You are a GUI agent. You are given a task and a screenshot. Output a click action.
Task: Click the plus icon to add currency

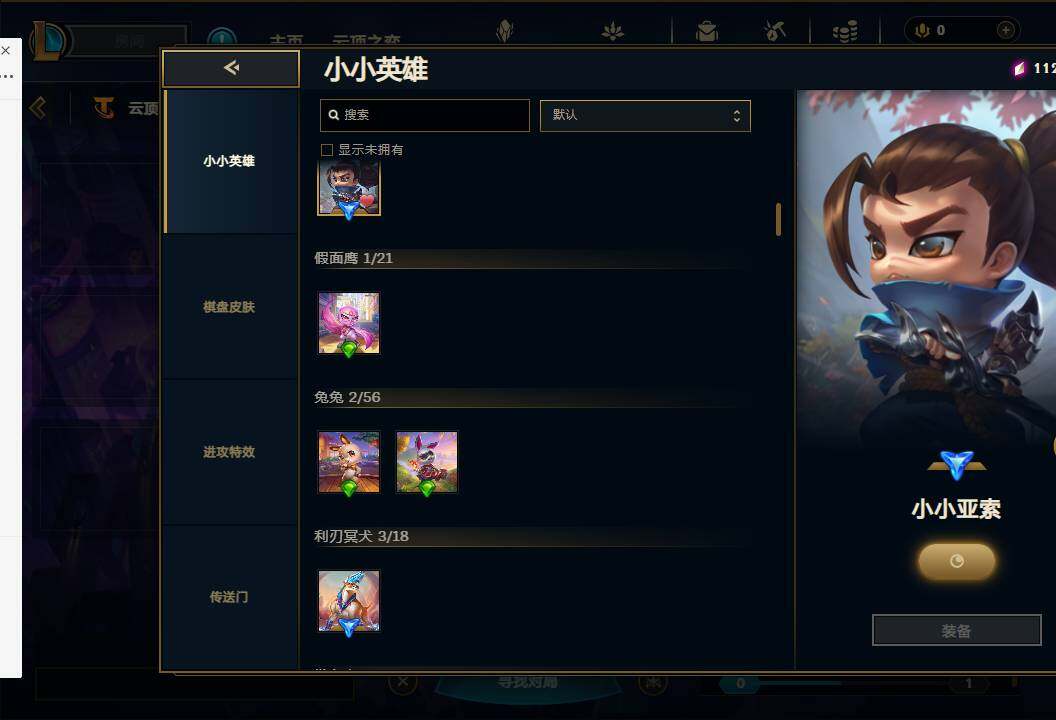(1005, 30)
